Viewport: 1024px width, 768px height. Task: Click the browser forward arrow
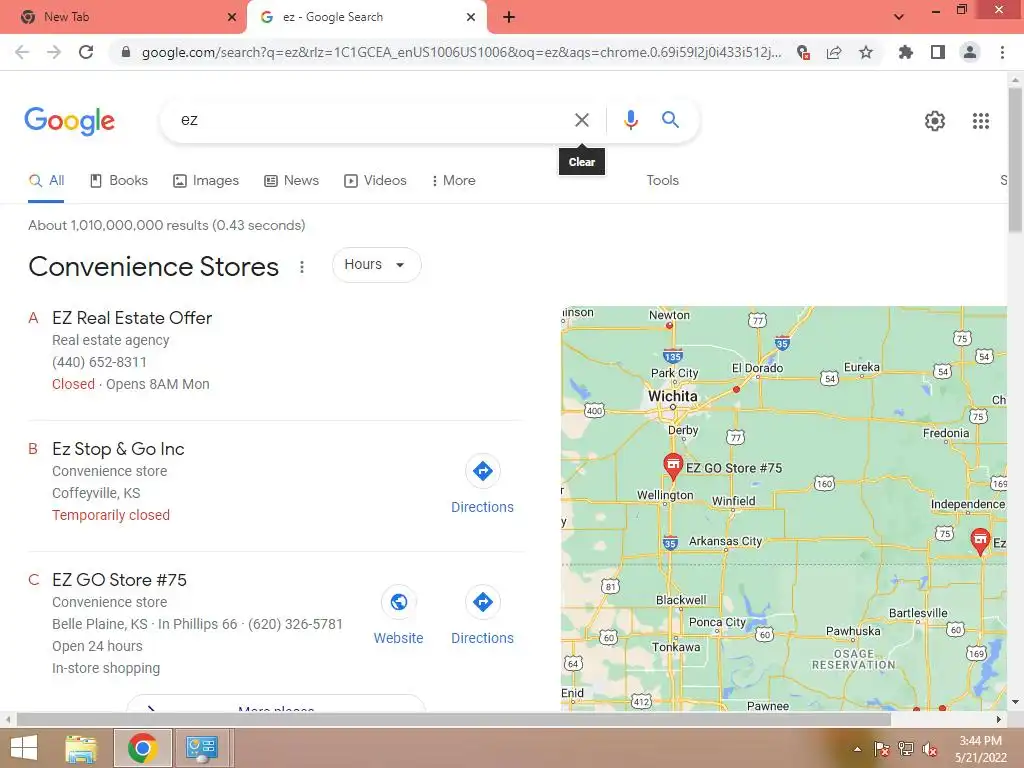pos(54,52)
